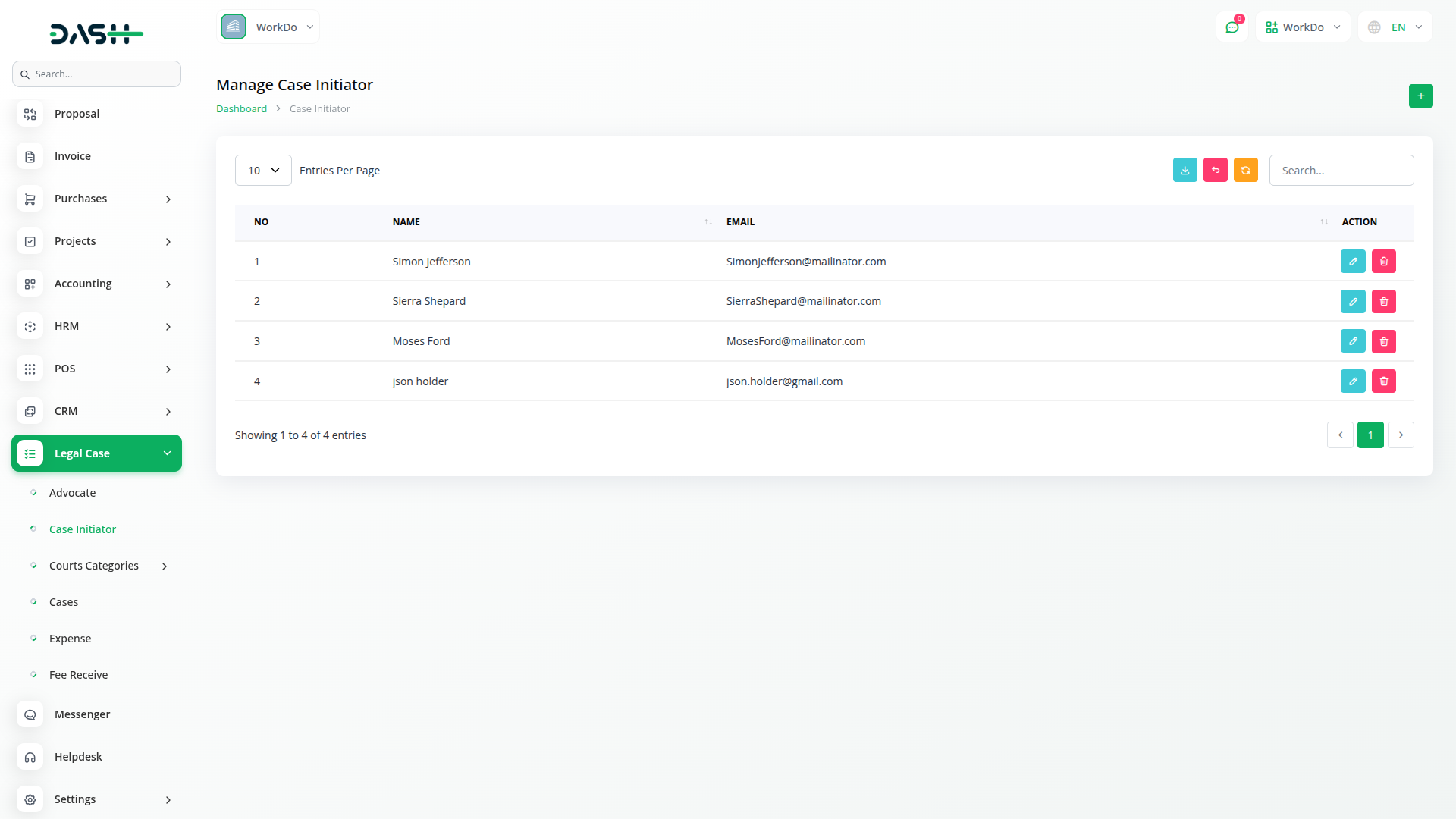Click the Legal Case list icon
Viewport: 1456px width, 819px height.
pyautogui.click(x=30, y=453)
